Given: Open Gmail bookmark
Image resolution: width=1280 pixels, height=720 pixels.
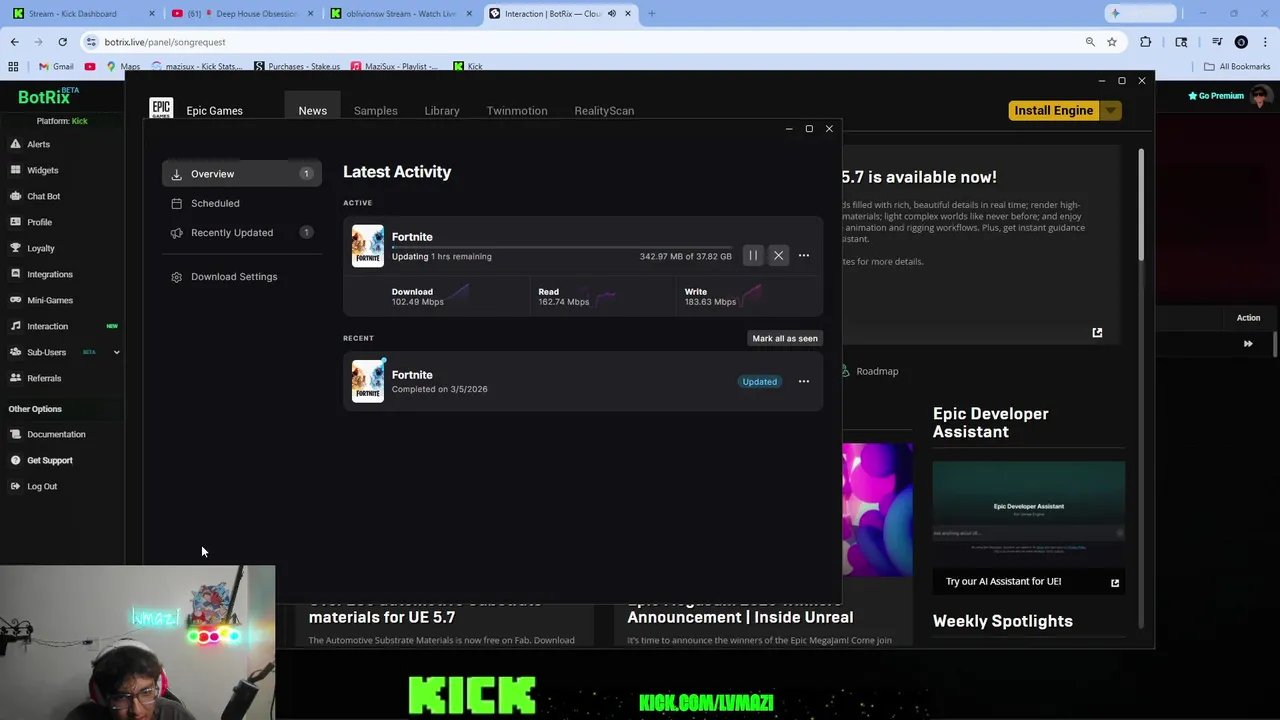Looking at the screenshot, I should [x=56, y=66].
